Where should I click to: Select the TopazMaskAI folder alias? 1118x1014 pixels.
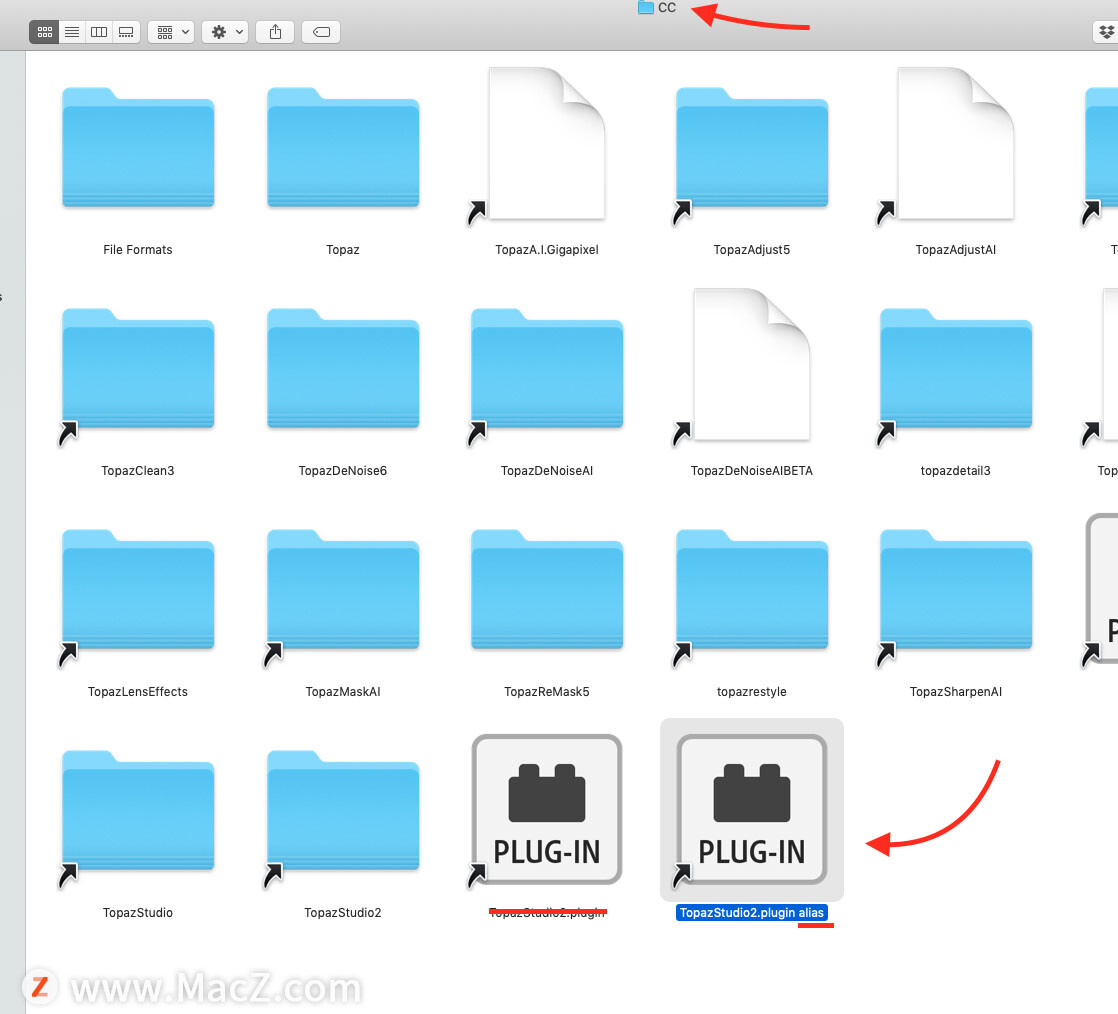pyautogui.click(x=343, y=590)
